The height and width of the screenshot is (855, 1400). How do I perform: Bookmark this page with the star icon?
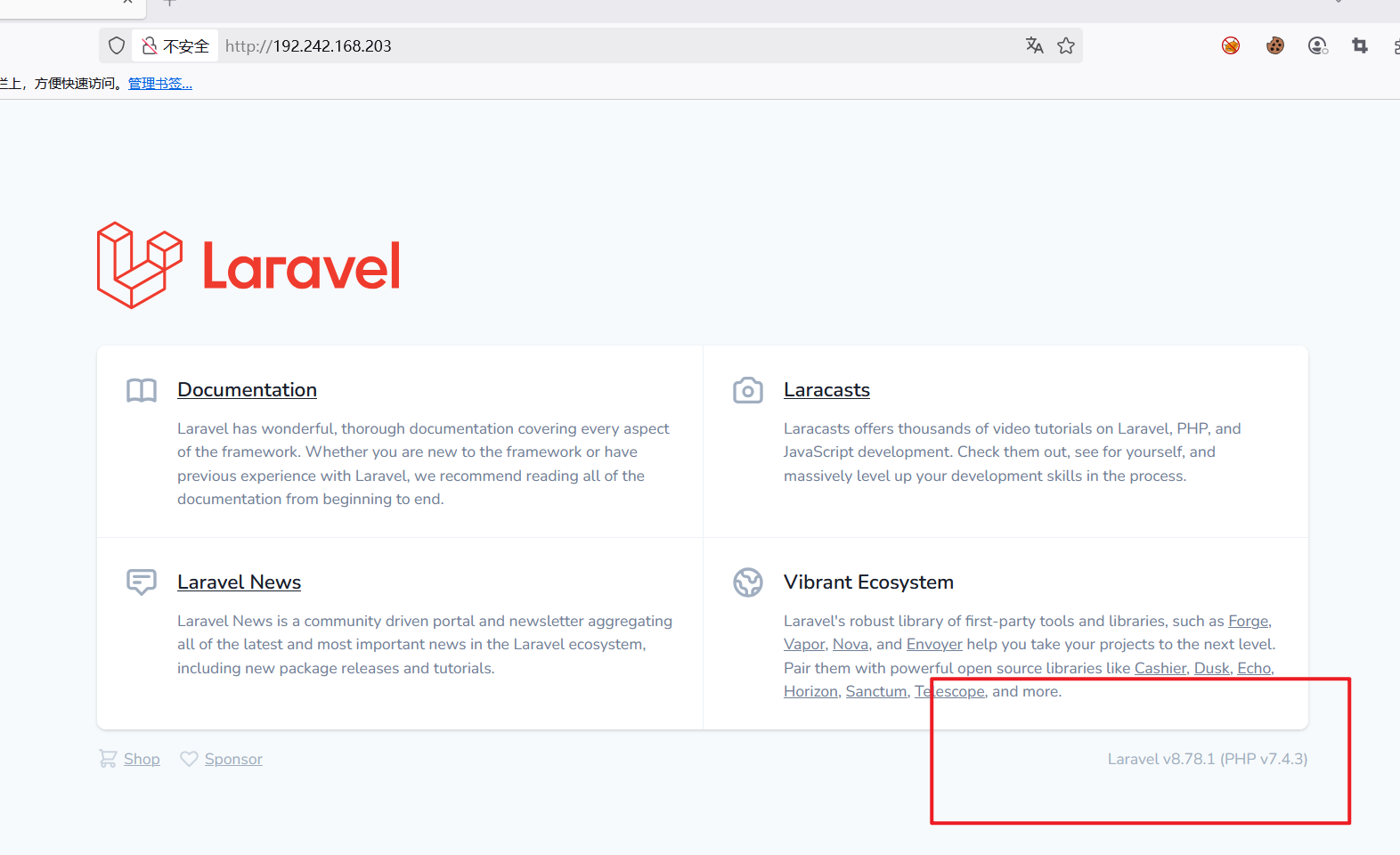click(1066, 45)
